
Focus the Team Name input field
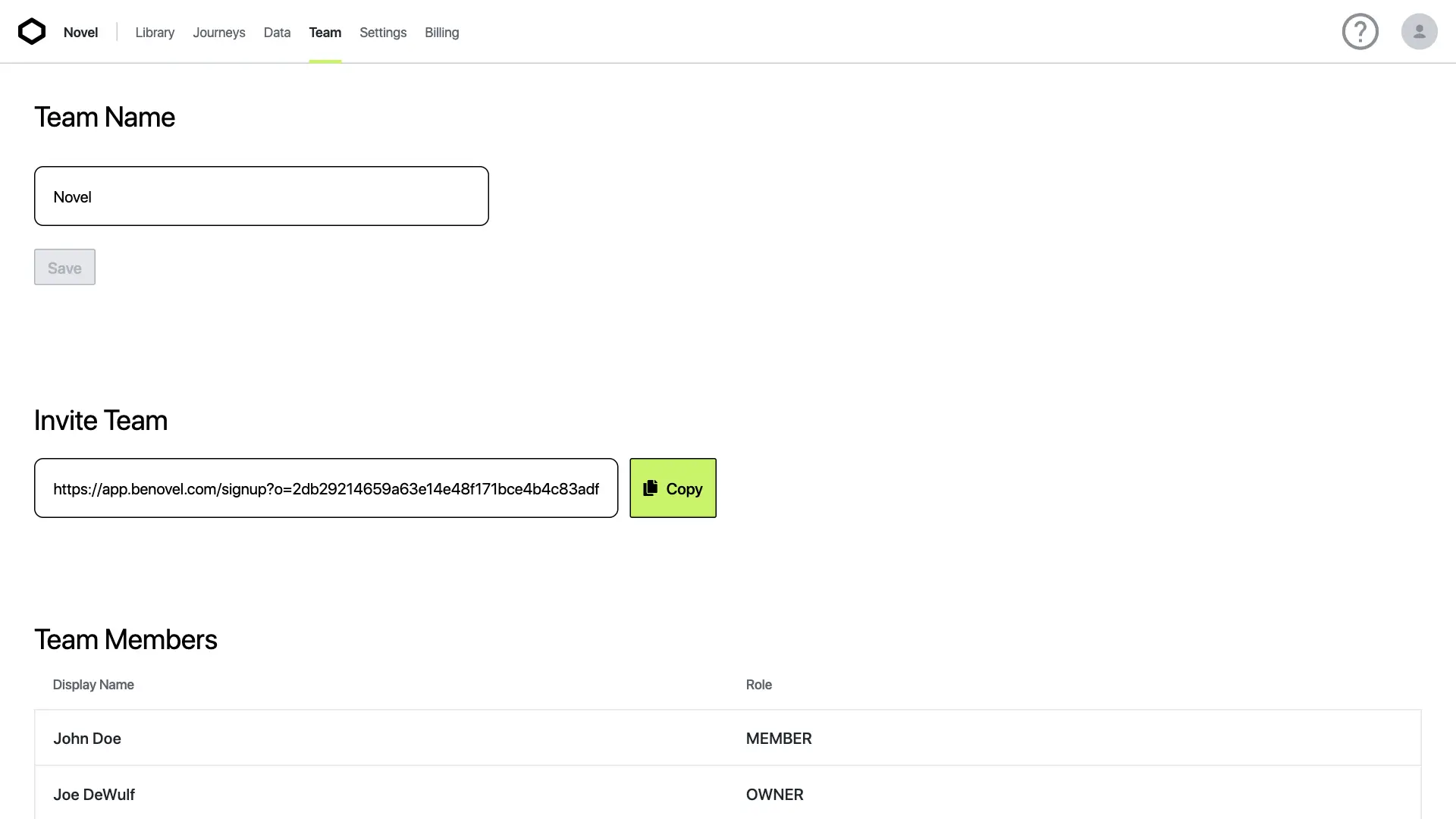click(x=261, y=196)
